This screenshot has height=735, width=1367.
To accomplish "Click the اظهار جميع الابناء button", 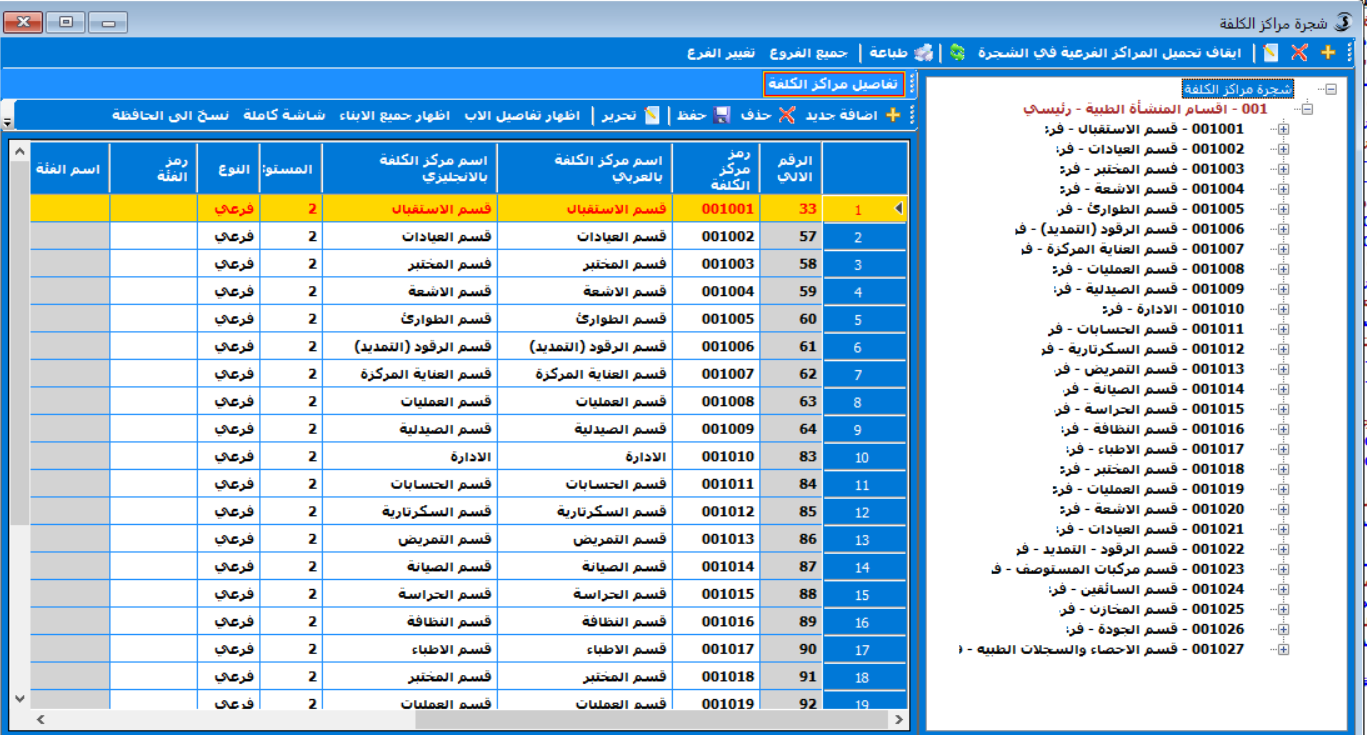I will [394, 115].
